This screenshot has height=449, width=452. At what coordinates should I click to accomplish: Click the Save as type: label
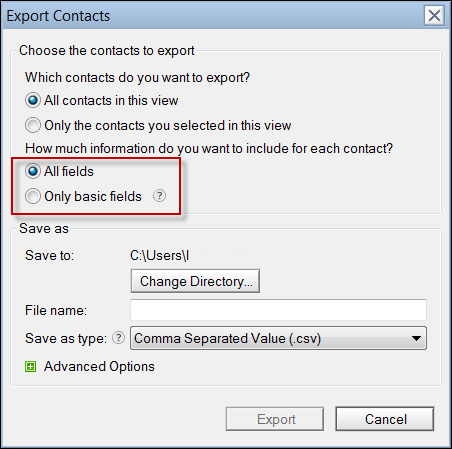pos(66,338)
